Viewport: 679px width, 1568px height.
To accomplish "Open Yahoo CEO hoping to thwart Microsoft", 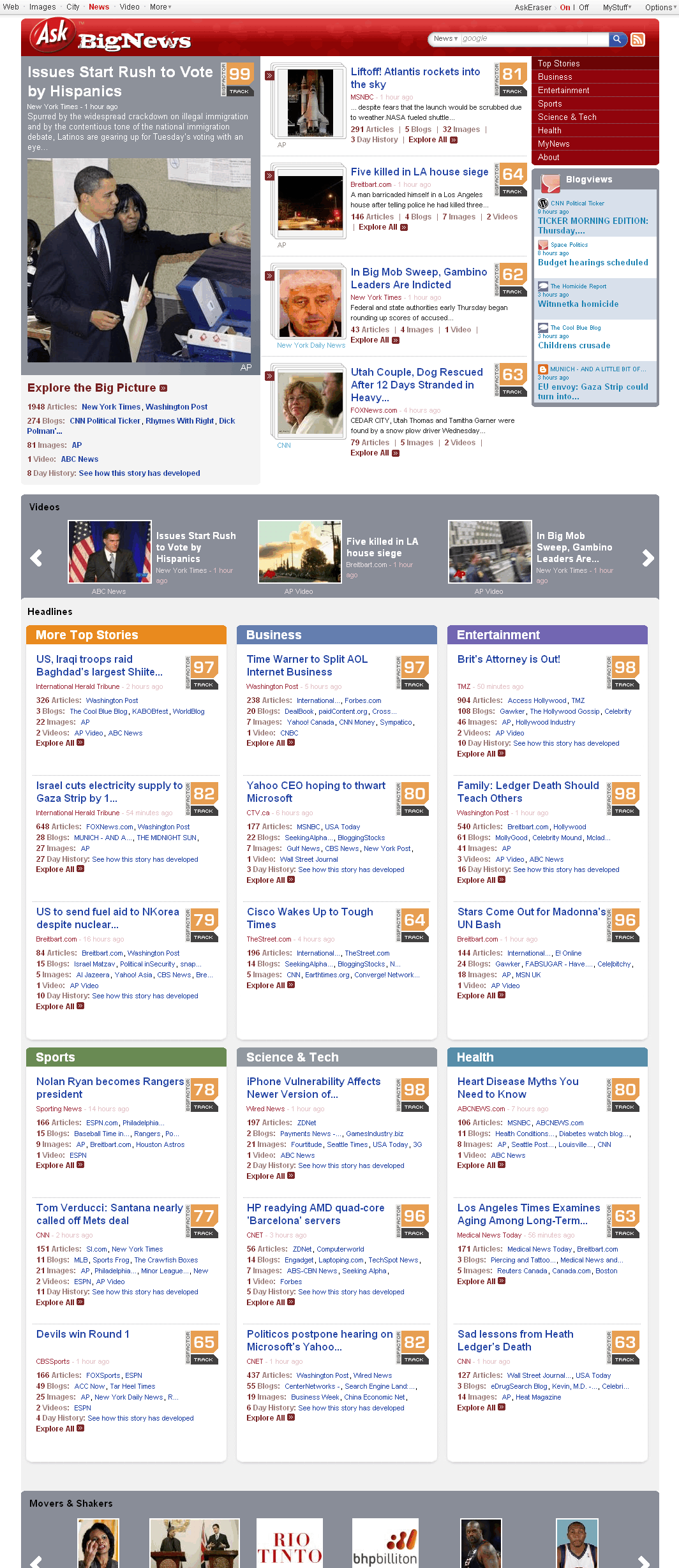I will pyautogui.click(x=316, y=792).
